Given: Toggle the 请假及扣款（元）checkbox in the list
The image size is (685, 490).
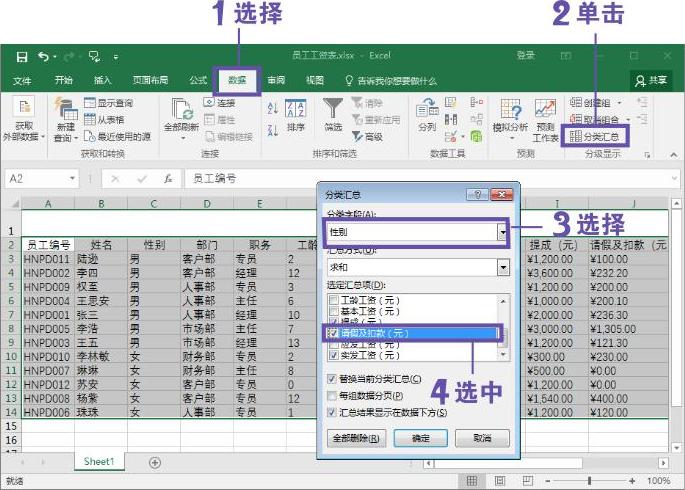Looking at the screenshot, I should [333, 332].
